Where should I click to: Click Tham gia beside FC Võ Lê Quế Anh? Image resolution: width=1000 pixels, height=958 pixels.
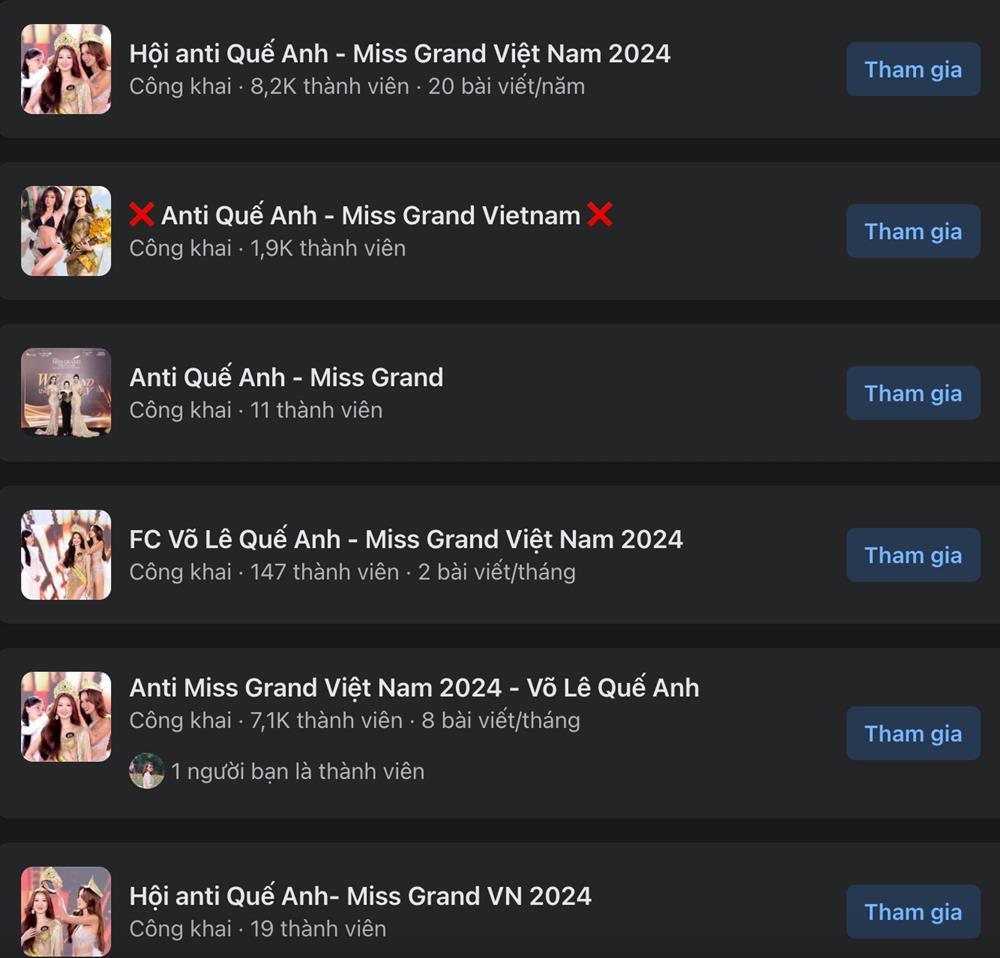click(x=913, y=556)
